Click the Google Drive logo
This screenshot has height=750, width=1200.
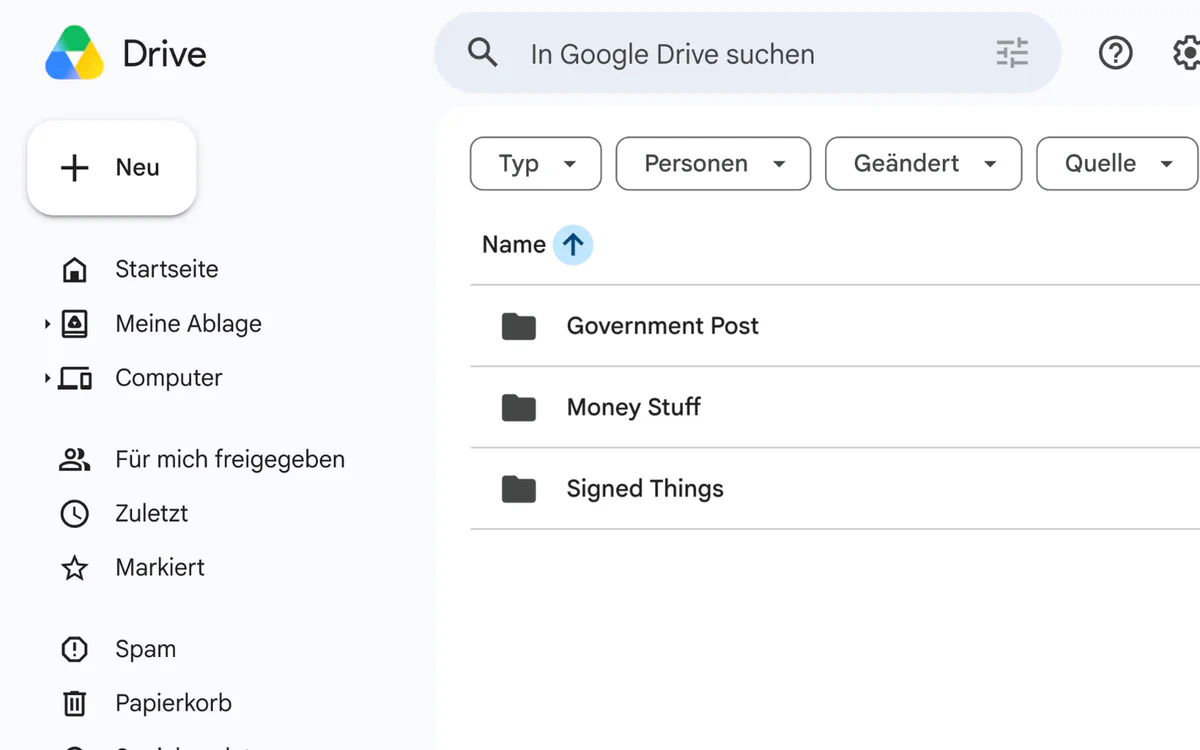[75, 53]
